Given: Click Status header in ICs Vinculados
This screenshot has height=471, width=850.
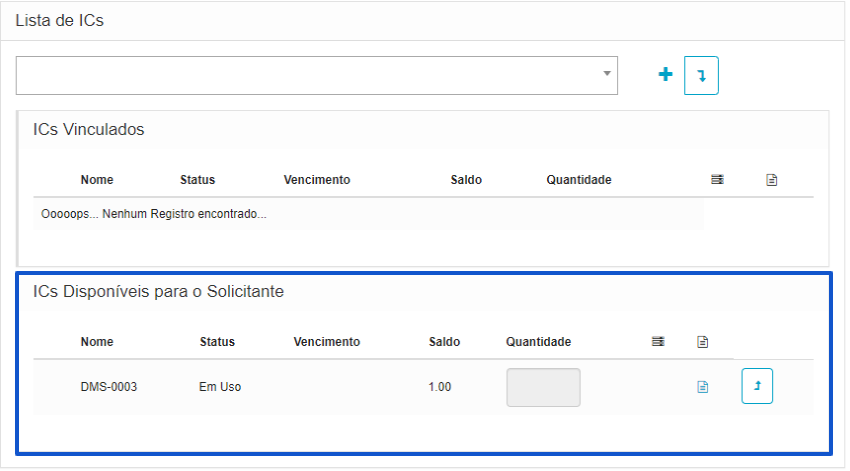Looking at the screenshot, I should click(x=197, y=180).
